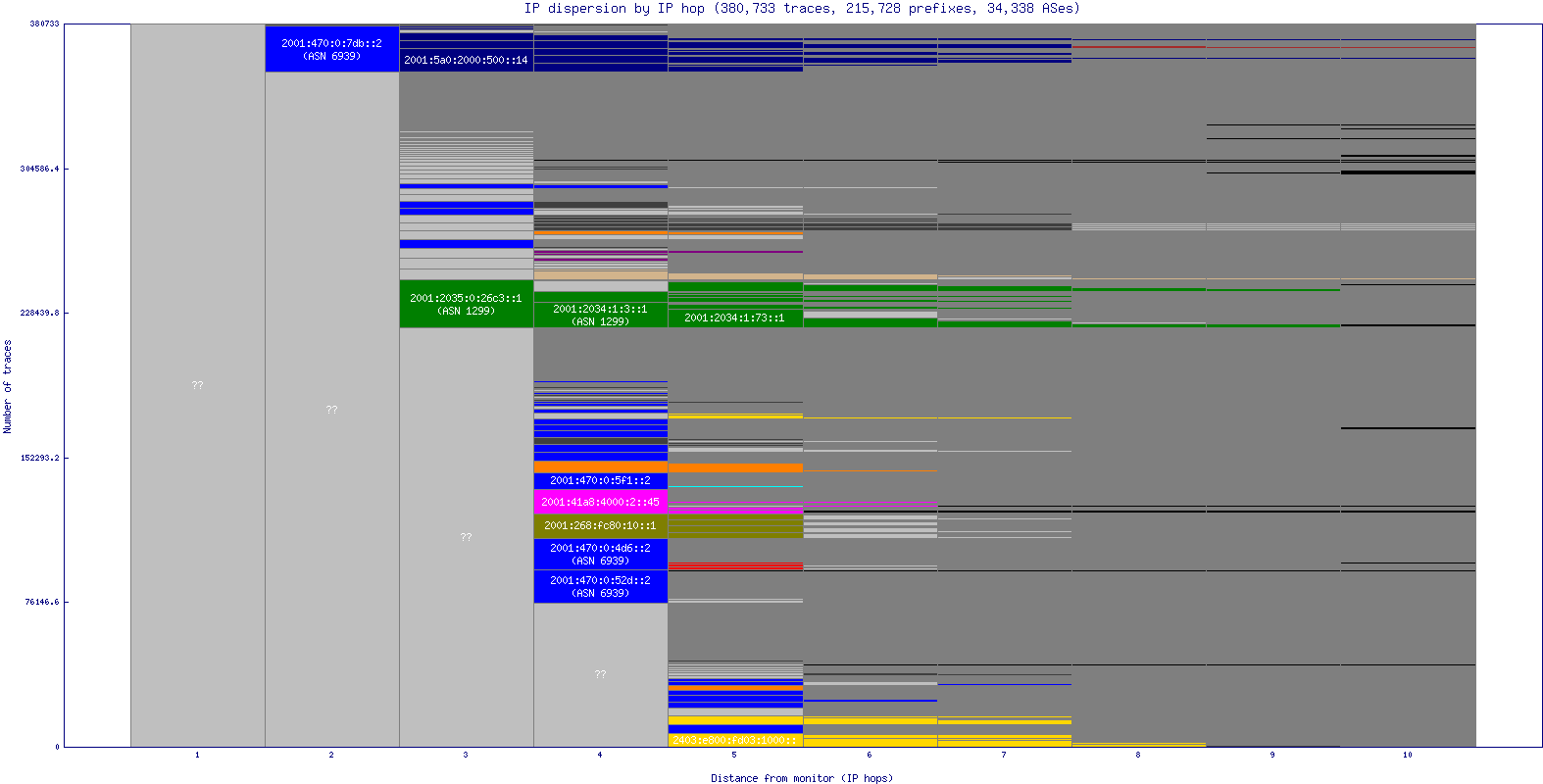Select the green block 2001:2034:1:3::1 (ASN 1299)
The height and width of the screenshot is (784, 1543).
pyautogui.click(x=601, y=315)
